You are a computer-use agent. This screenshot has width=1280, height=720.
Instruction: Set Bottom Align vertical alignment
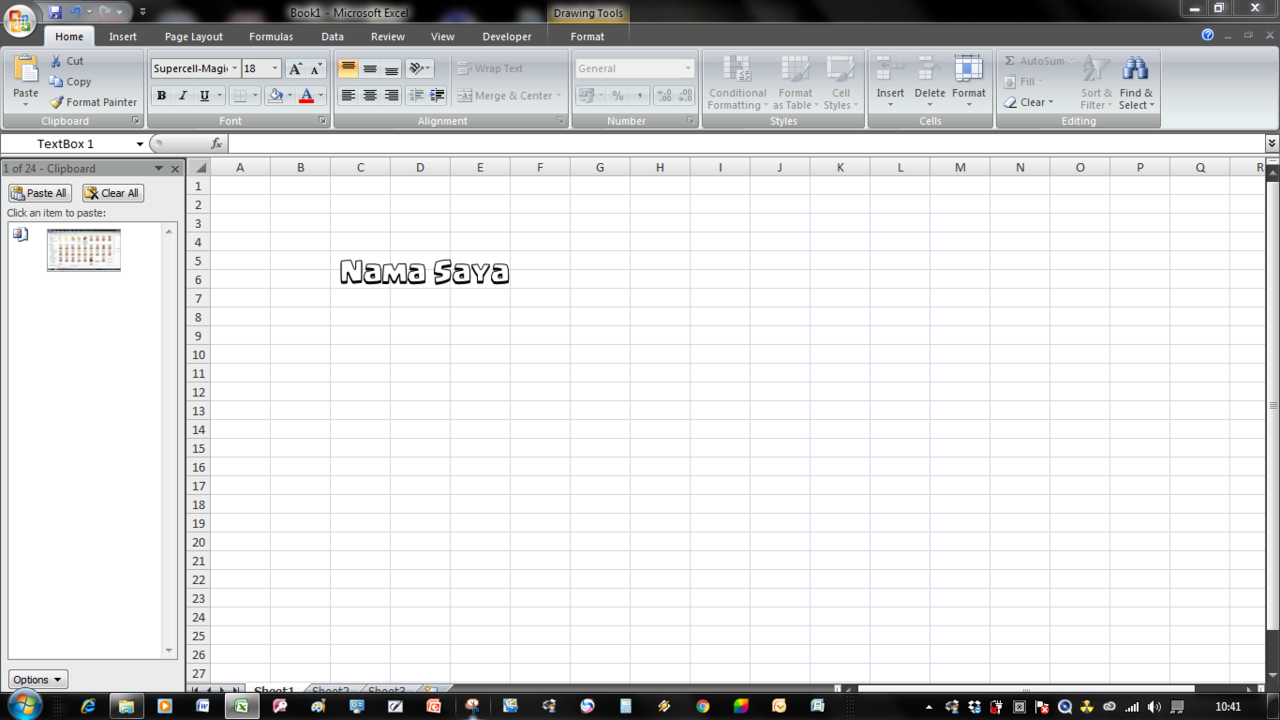click(392, 69)
